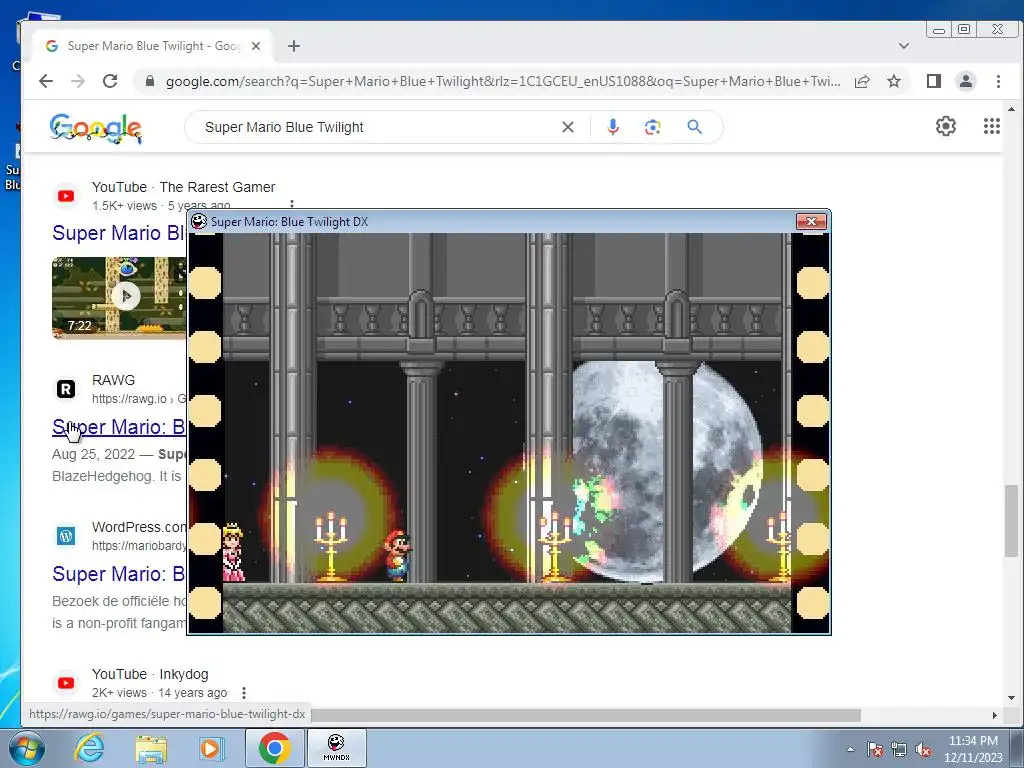The width and height of the screenshot is (1024, 768).
Task: Close the Blue Twilight DX game window
Action: (x=811, y=221)
